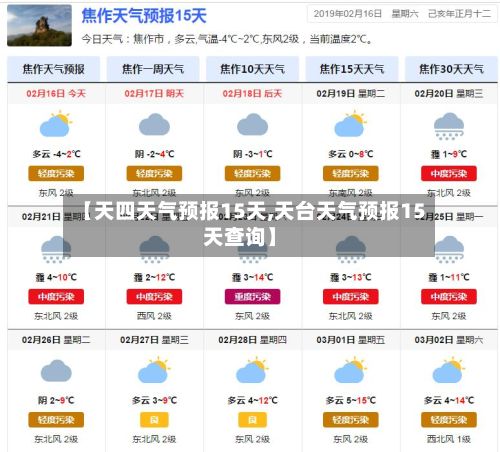Viewport: 500px width, 452px height.
Task: Click the 轻度污染 badge under 03月01日
Action: pyautogui.click(x=351, y=420)
